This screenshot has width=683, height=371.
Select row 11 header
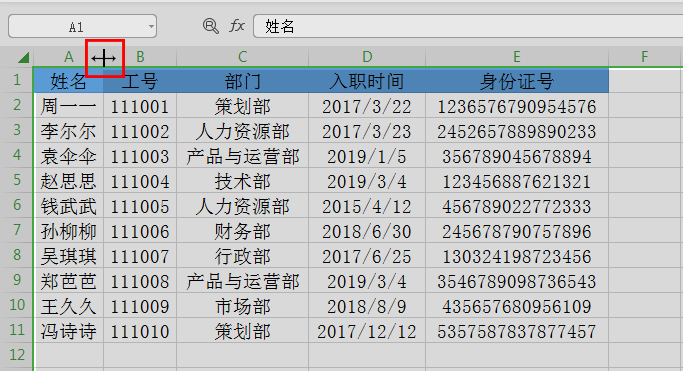point(17,330)
